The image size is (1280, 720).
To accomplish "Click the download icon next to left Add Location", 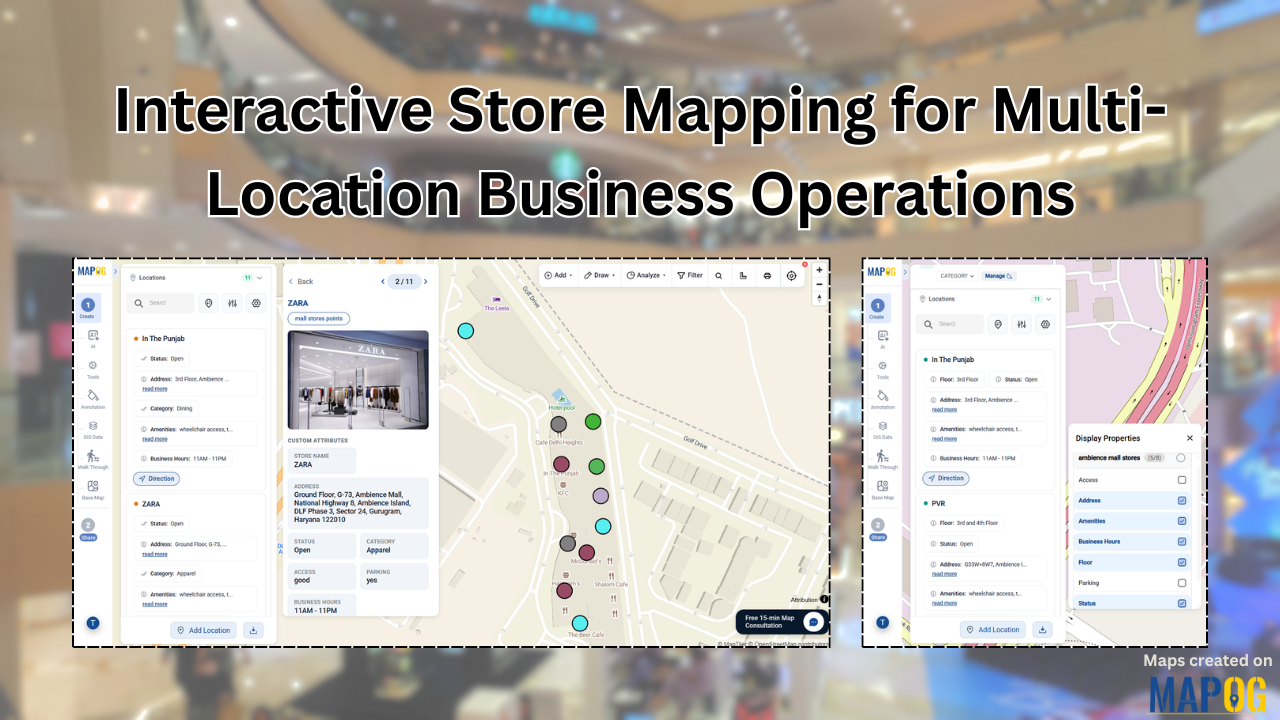I will 253,630.
